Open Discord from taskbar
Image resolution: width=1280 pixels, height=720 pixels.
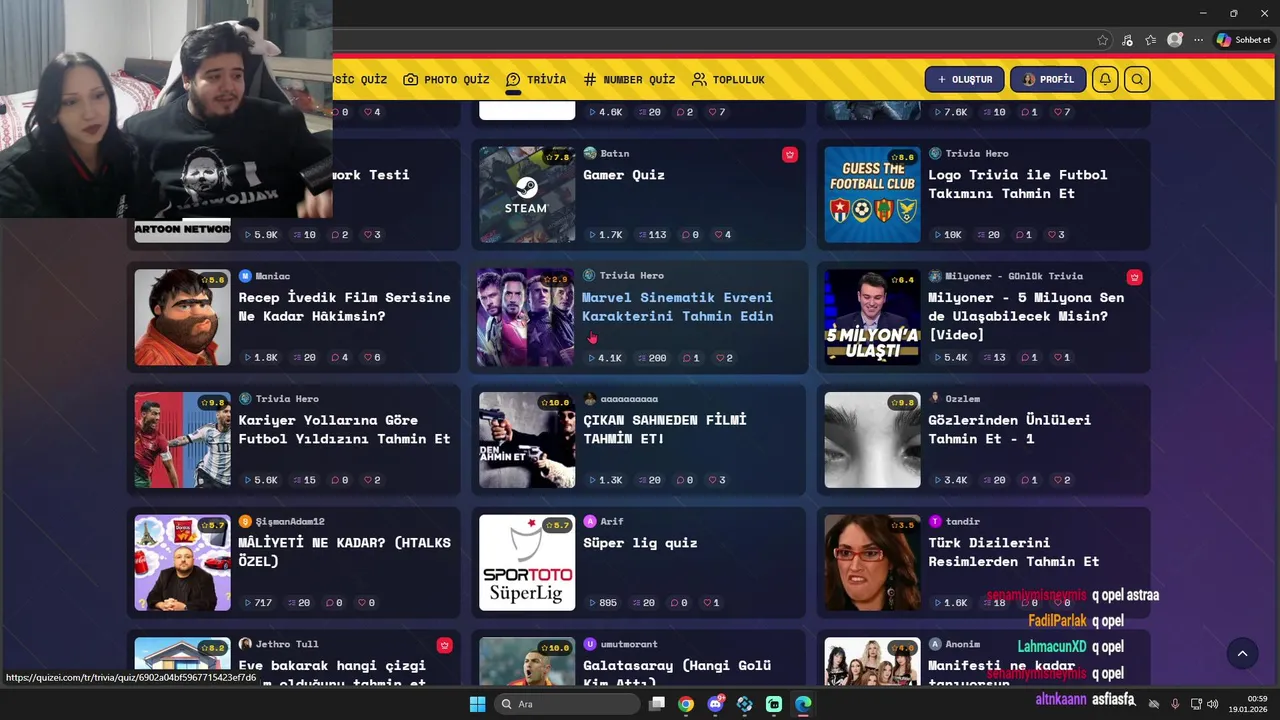[715, 704]
